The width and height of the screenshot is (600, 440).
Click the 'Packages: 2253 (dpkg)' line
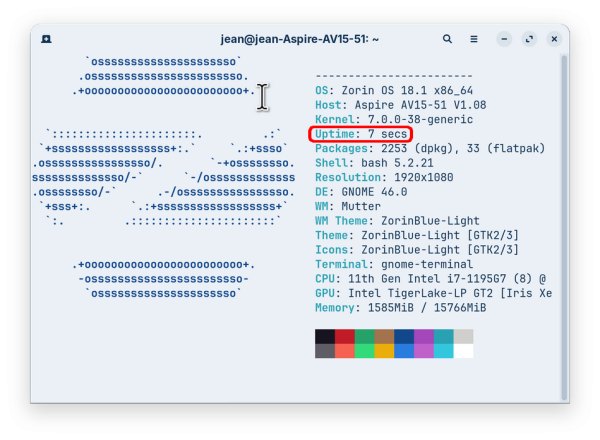[430, 148]
